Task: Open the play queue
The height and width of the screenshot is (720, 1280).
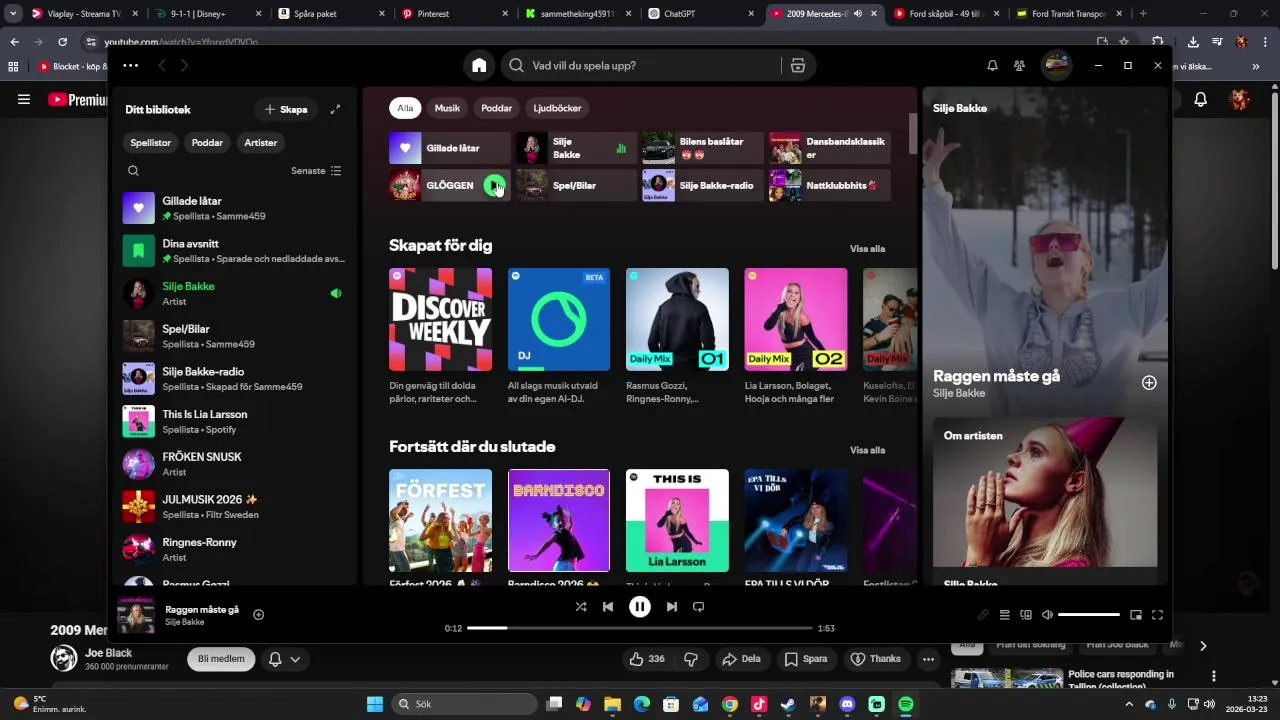Action: (x=1005, y=615)
